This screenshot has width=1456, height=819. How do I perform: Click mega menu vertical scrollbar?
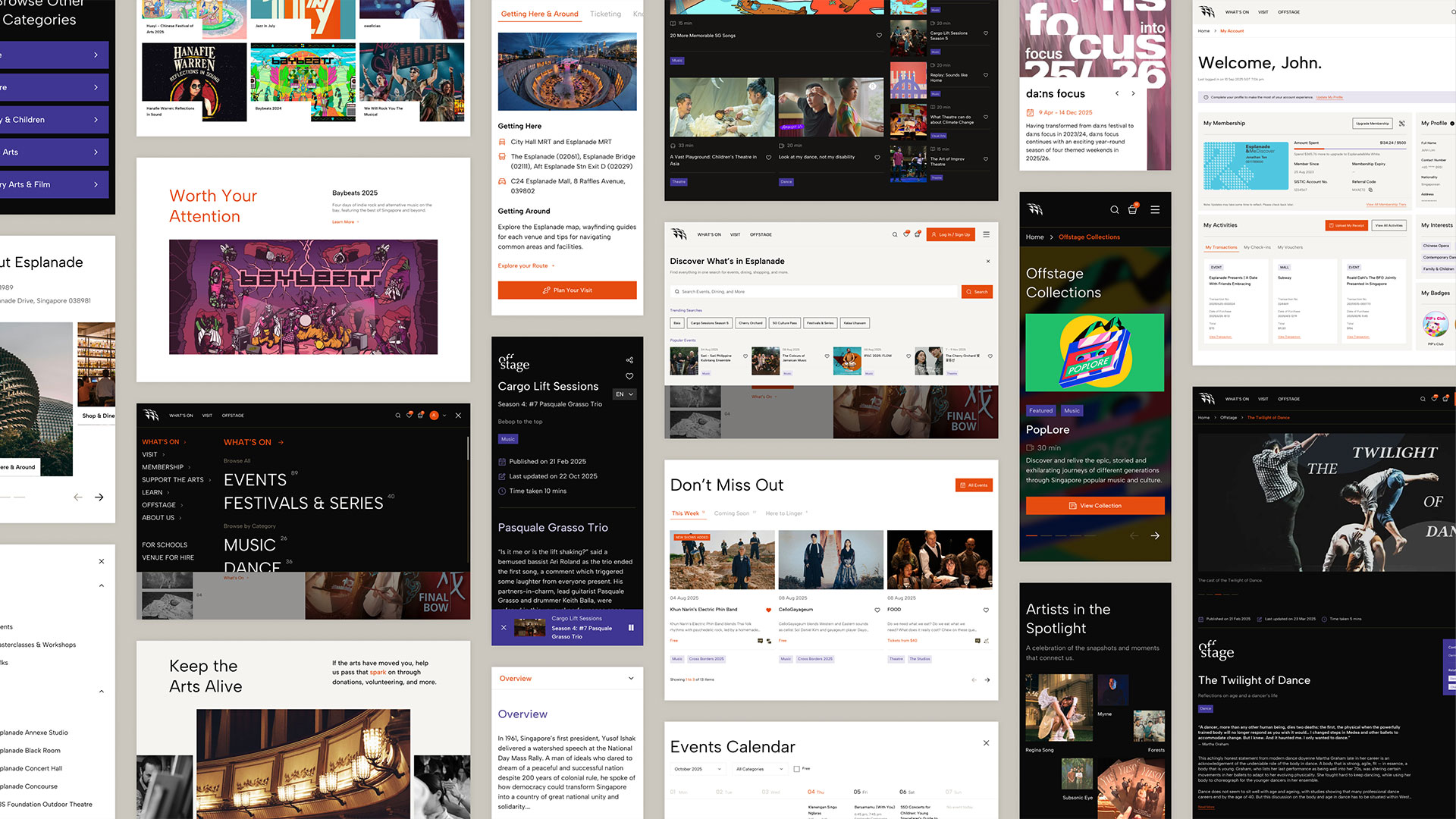[x=468, y=447]
